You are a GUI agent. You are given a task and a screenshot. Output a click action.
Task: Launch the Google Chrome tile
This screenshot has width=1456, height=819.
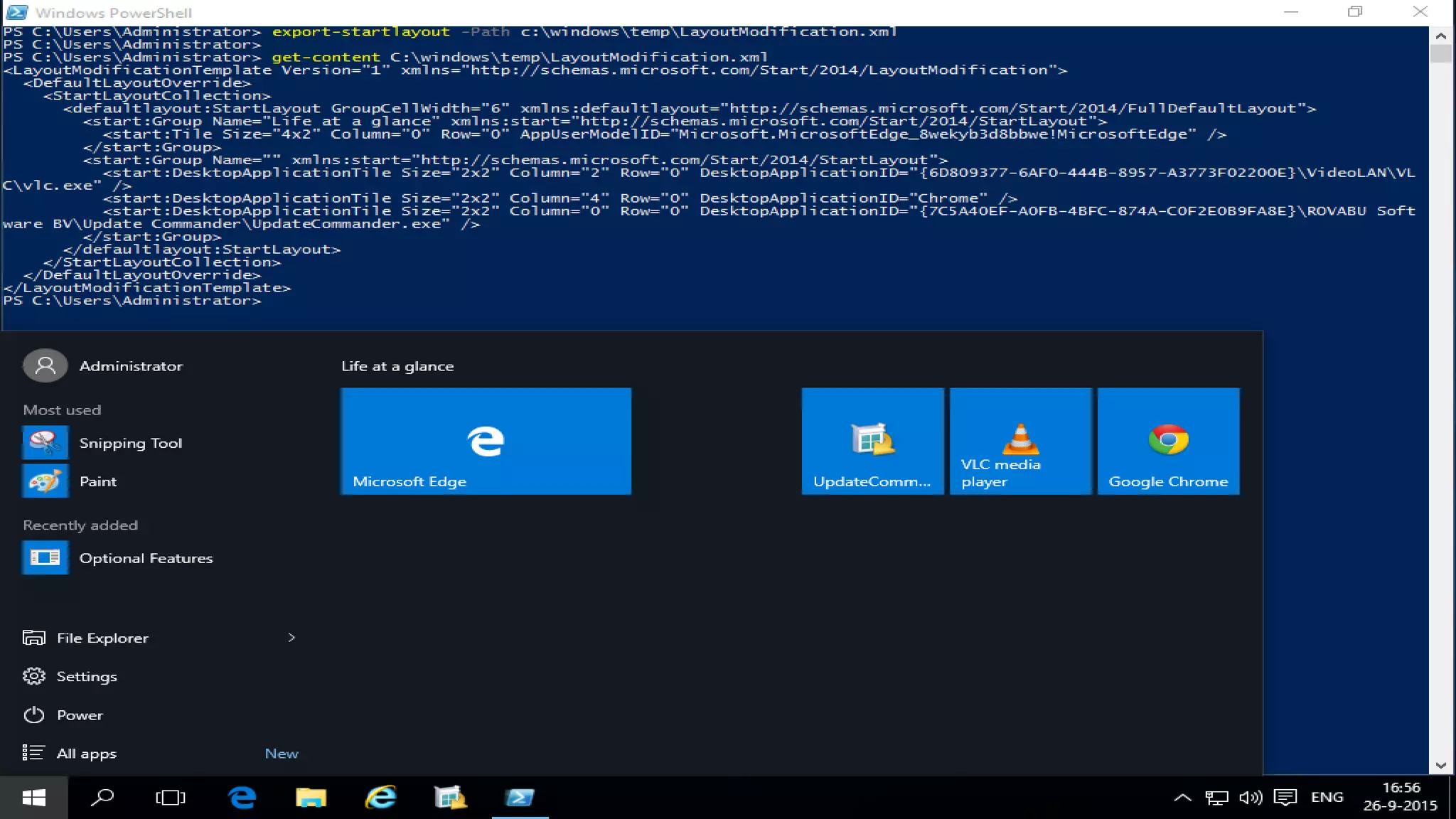click(x=1168, y=441)
